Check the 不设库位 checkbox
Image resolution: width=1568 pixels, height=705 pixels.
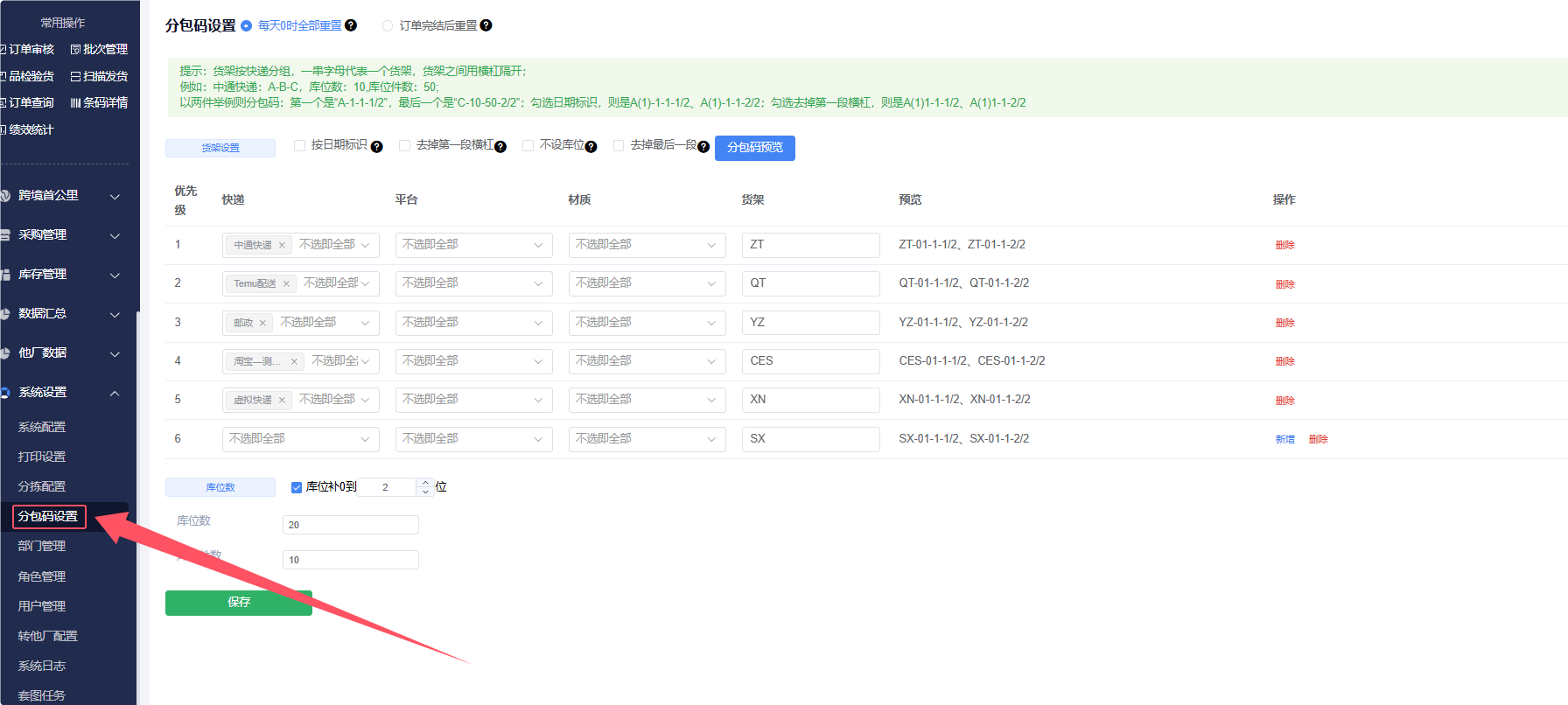[528, 145]
